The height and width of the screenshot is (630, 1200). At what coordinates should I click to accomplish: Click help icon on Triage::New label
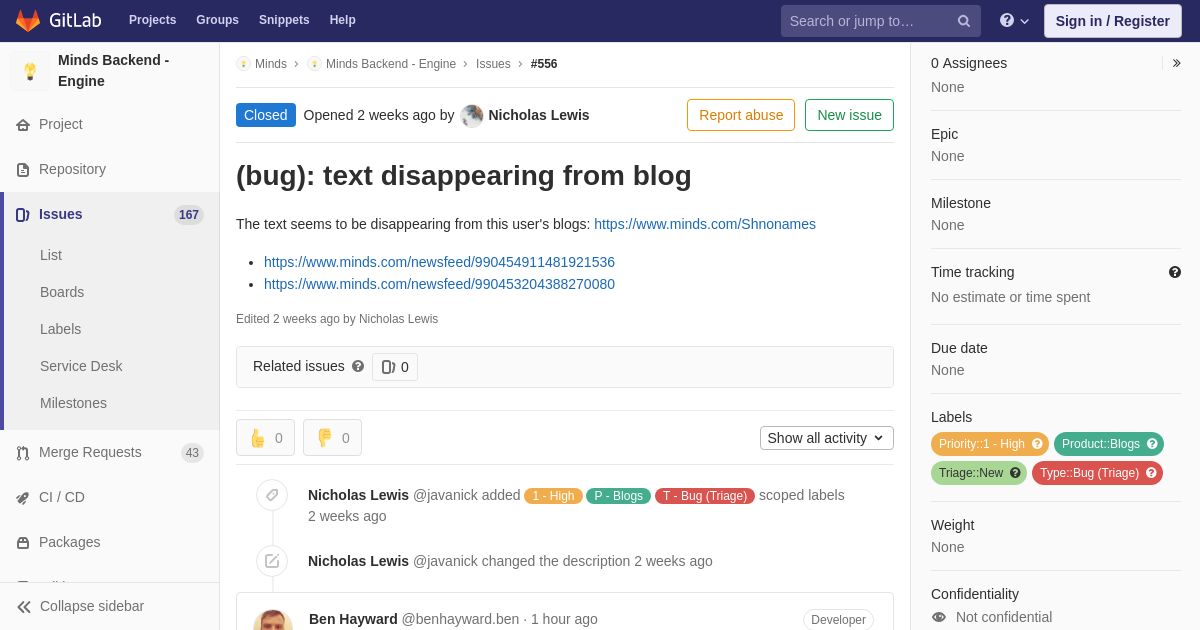1015,473
